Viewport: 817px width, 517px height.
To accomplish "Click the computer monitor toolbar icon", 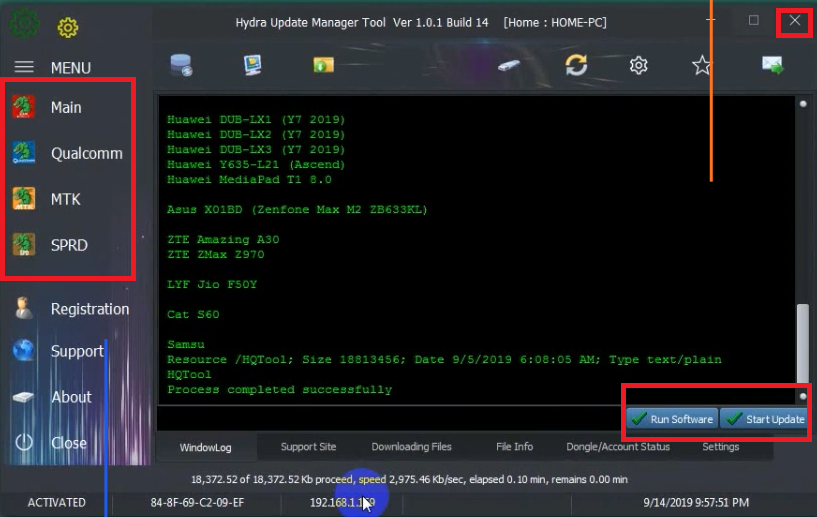I will click(253, 65).
